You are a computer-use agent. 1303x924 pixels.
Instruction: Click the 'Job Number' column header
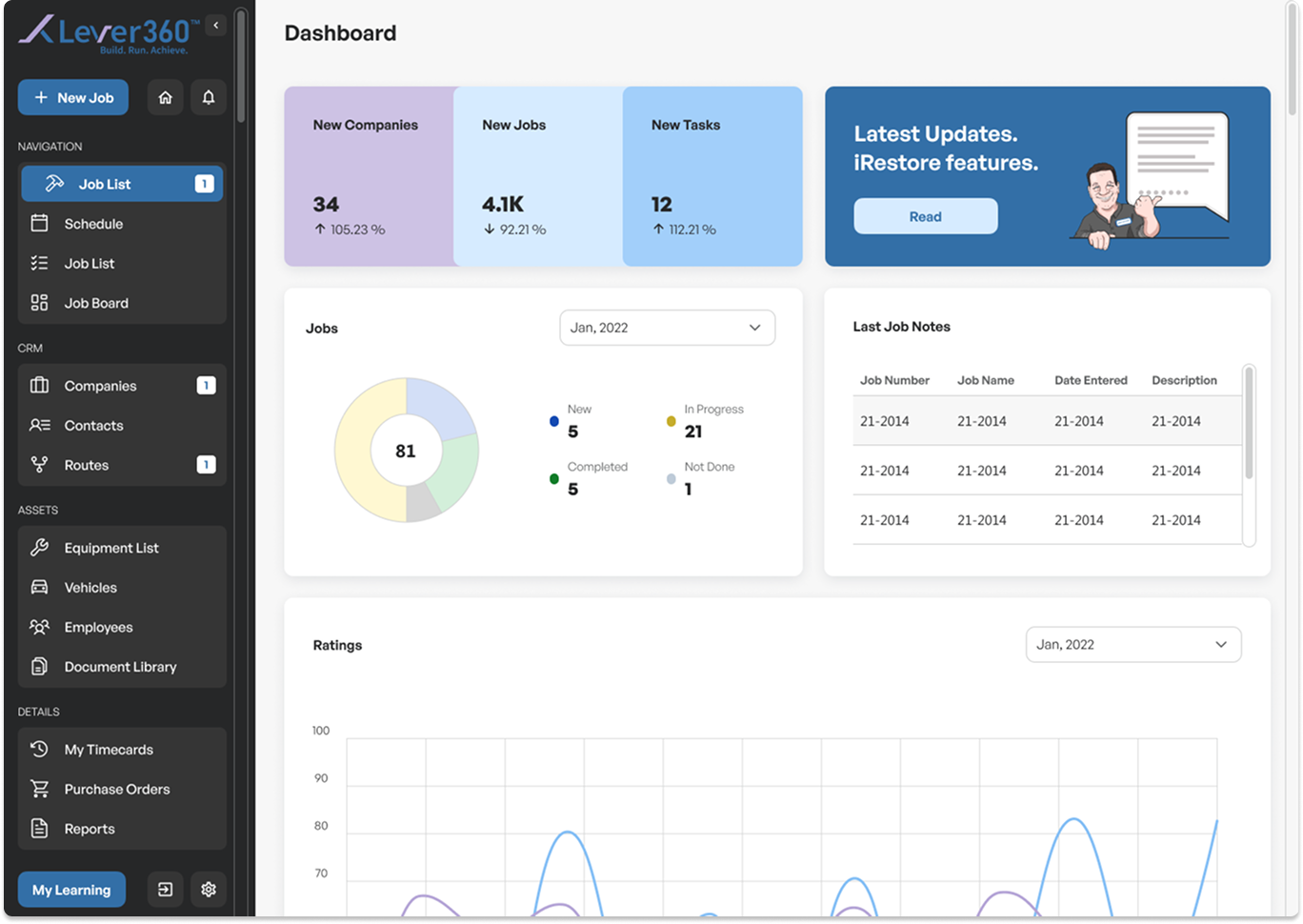[x=894, y=380]
